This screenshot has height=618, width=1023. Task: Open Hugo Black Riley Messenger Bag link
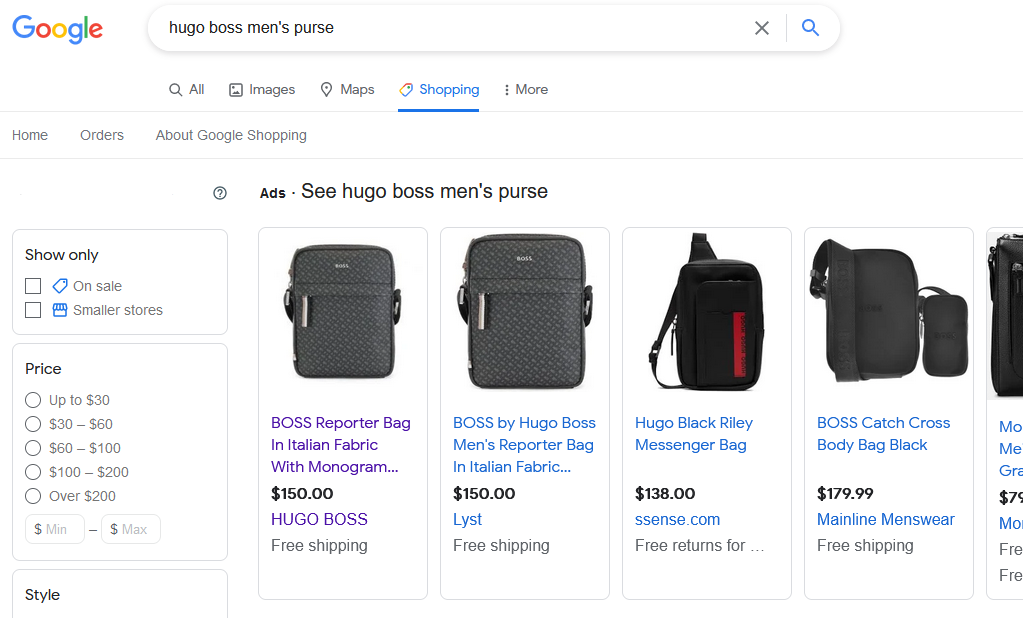694,434
